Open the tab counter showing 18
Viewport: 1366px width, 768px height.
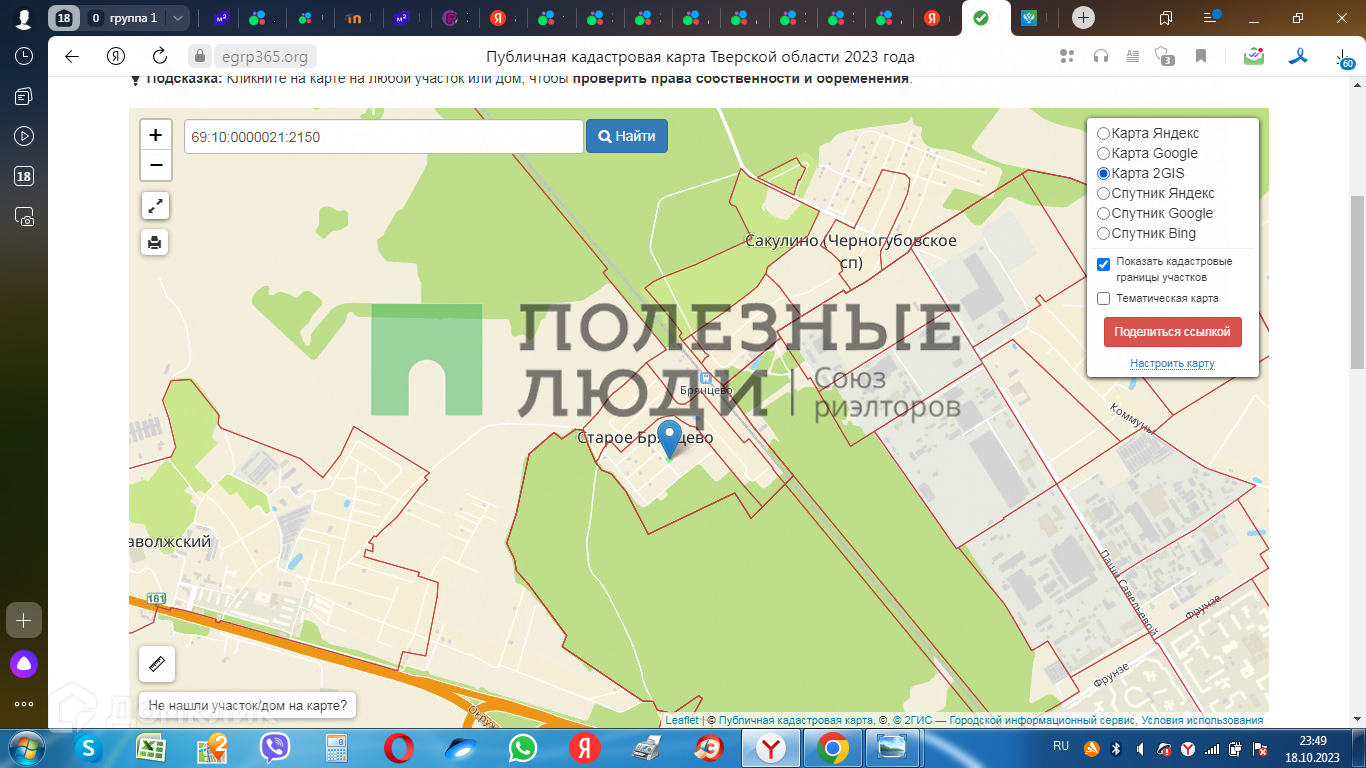coord(64,18)
